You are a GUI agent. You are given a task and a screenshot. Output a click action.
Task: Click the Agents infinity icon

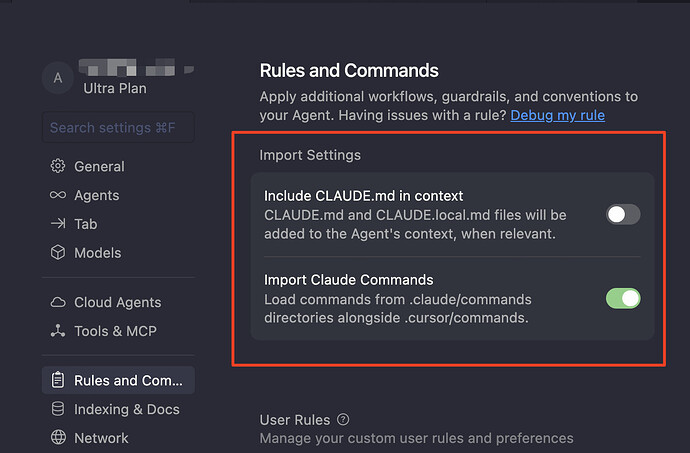58,195
